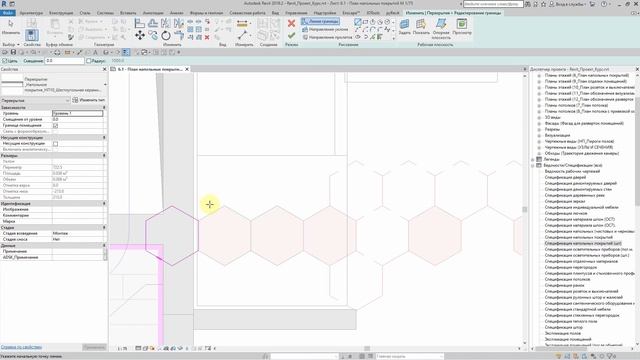Open the type selector dropdown in Properties
Image resolution: width=640 pixels, height=360 pixels.
click(x=105, y=84)
